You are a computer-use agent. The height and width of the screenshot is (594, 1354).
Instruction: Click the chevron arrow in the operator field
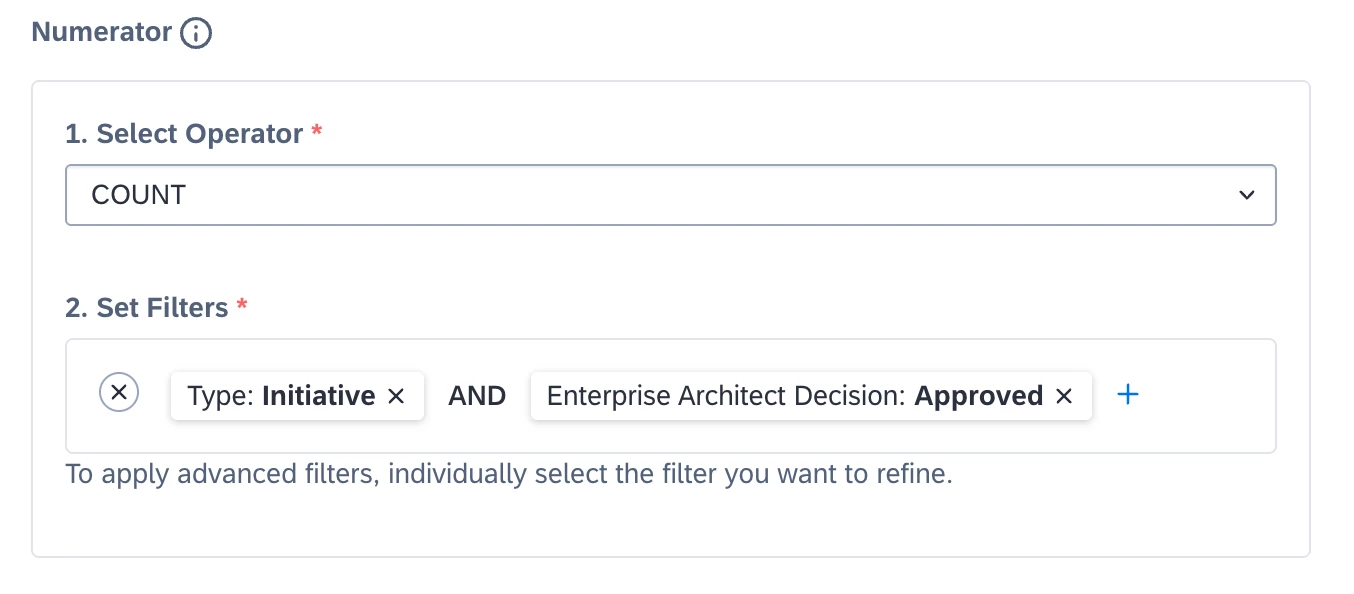[x=1246, y=195]
